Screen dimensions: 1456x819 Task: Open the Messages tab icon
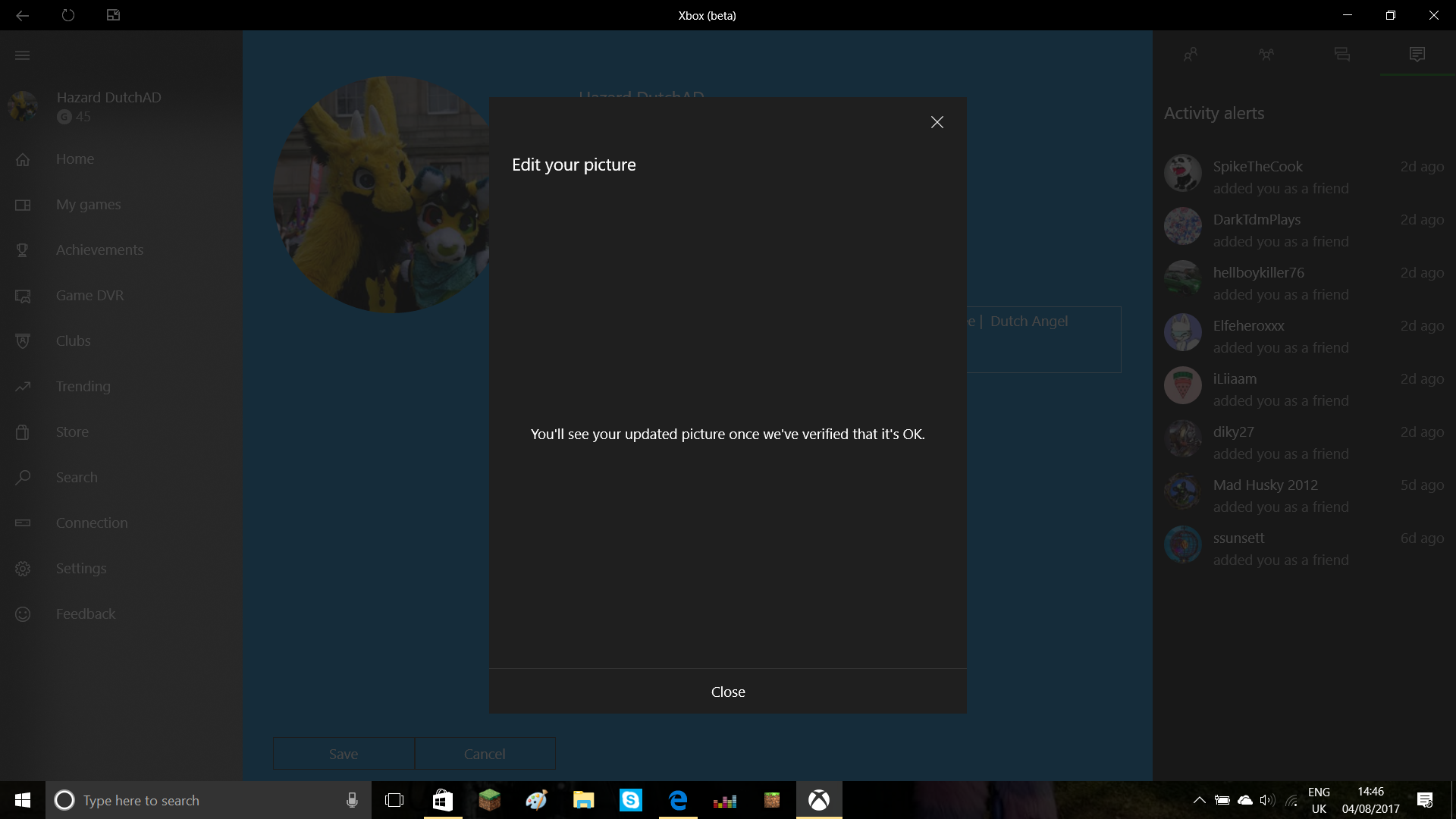coord(1341,54)
